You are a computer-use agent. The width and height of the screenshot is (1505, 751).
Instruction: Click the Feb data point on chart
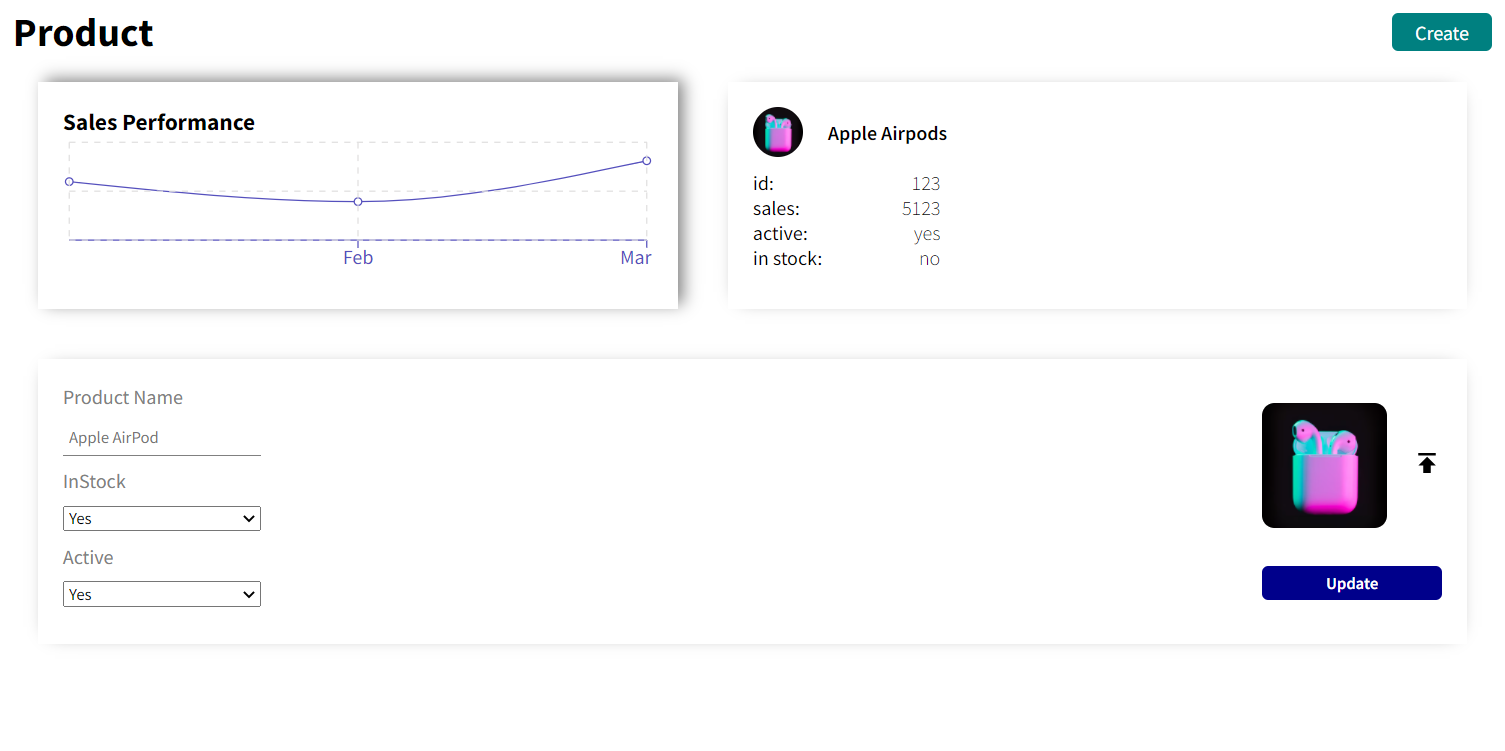tap(358, 202)
